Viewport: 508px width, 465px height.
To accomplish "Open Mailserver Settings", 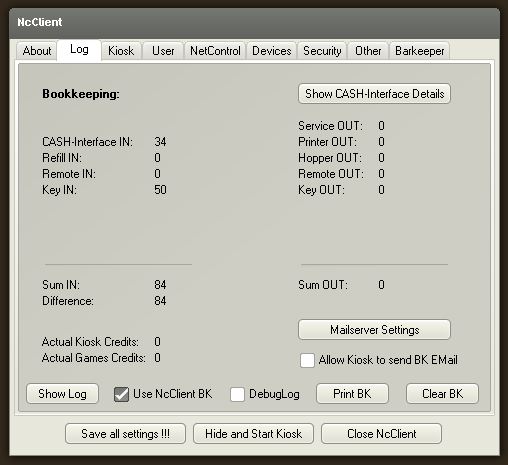I will (374, 330).
